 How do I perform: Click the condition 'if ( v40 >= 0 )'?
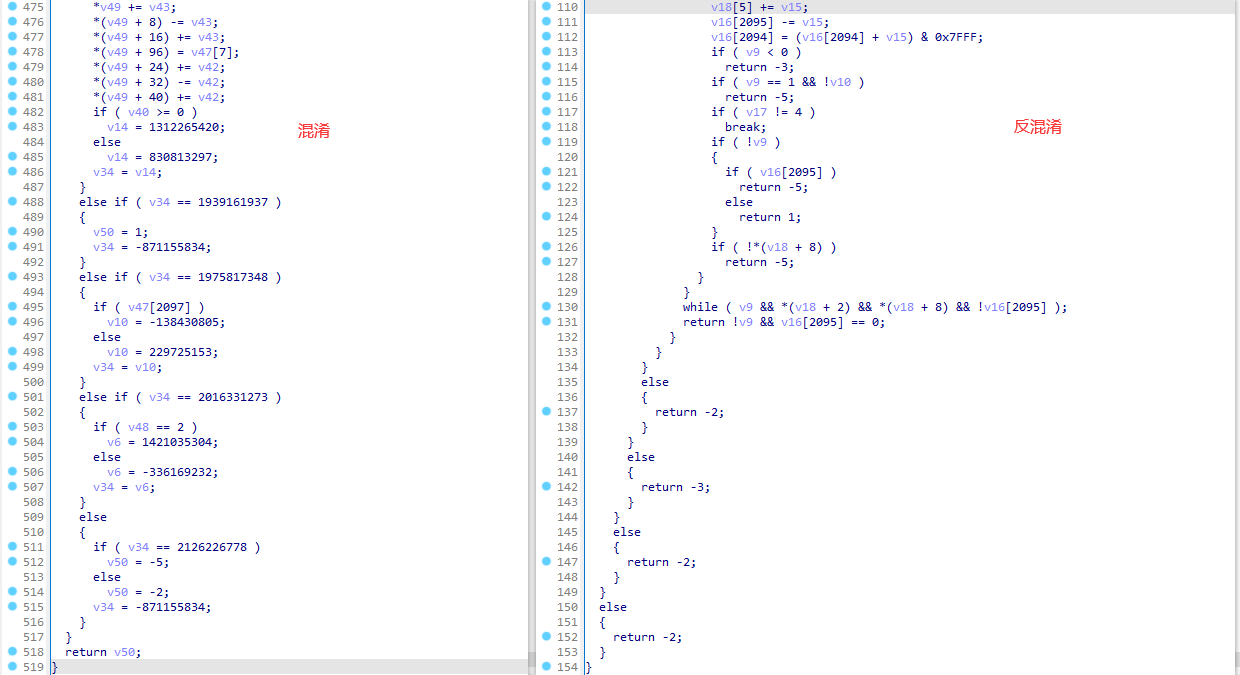tap(145, 112)
